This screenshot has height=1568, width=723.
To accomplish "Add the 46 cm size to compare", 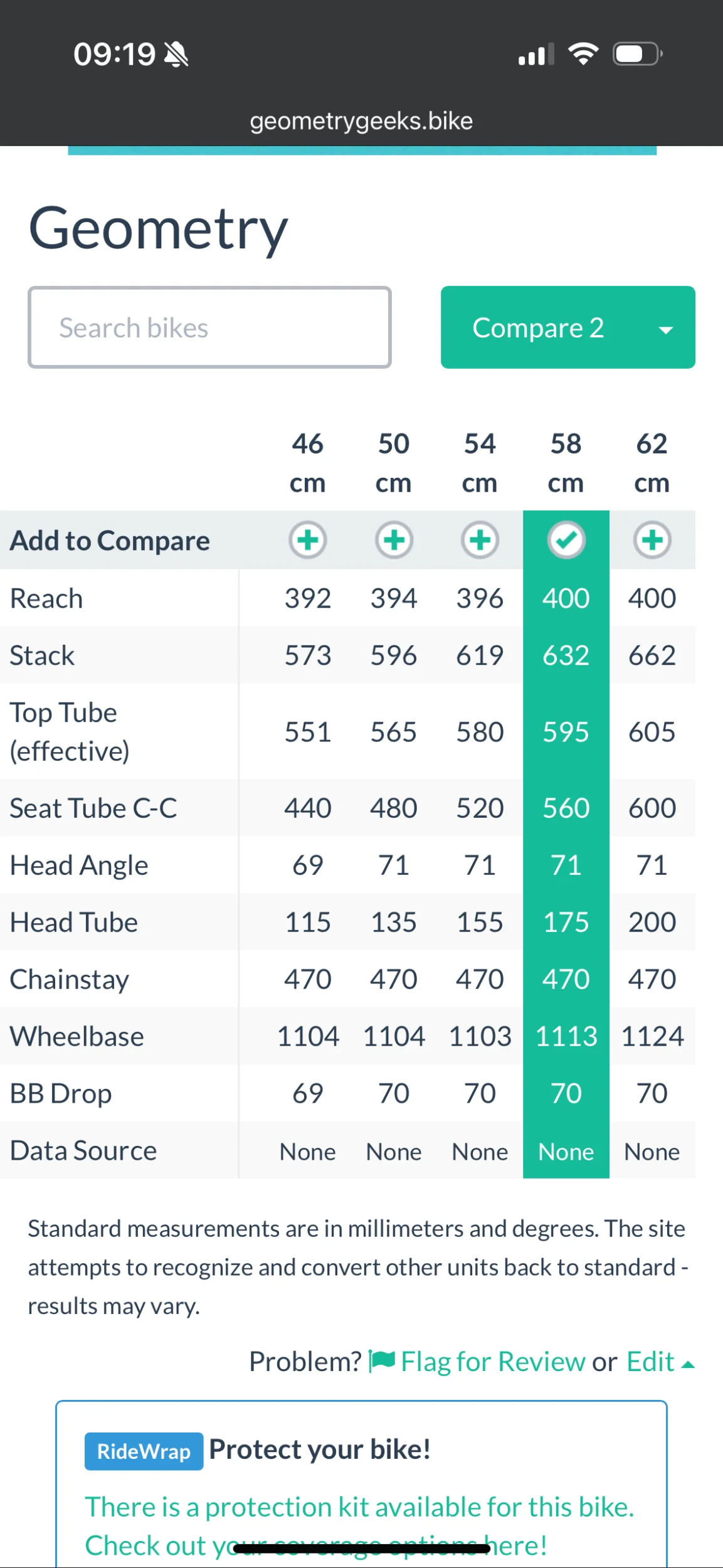I will pyautogui.click(x=307, y=540).
